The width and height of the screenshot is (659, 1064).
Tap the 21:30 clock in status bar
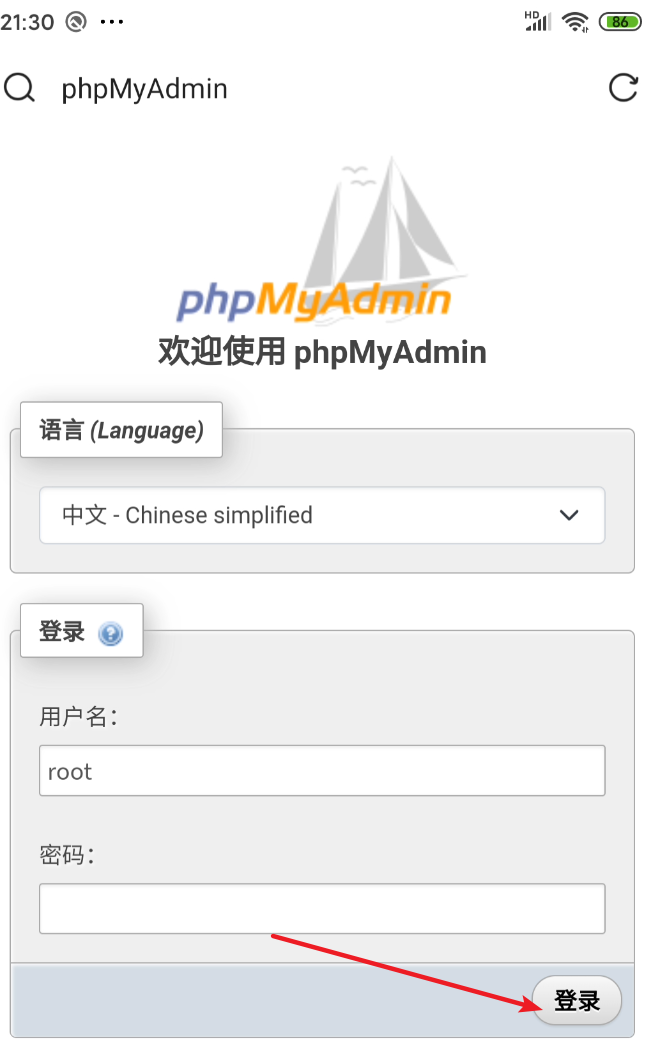tap(28, 21)
